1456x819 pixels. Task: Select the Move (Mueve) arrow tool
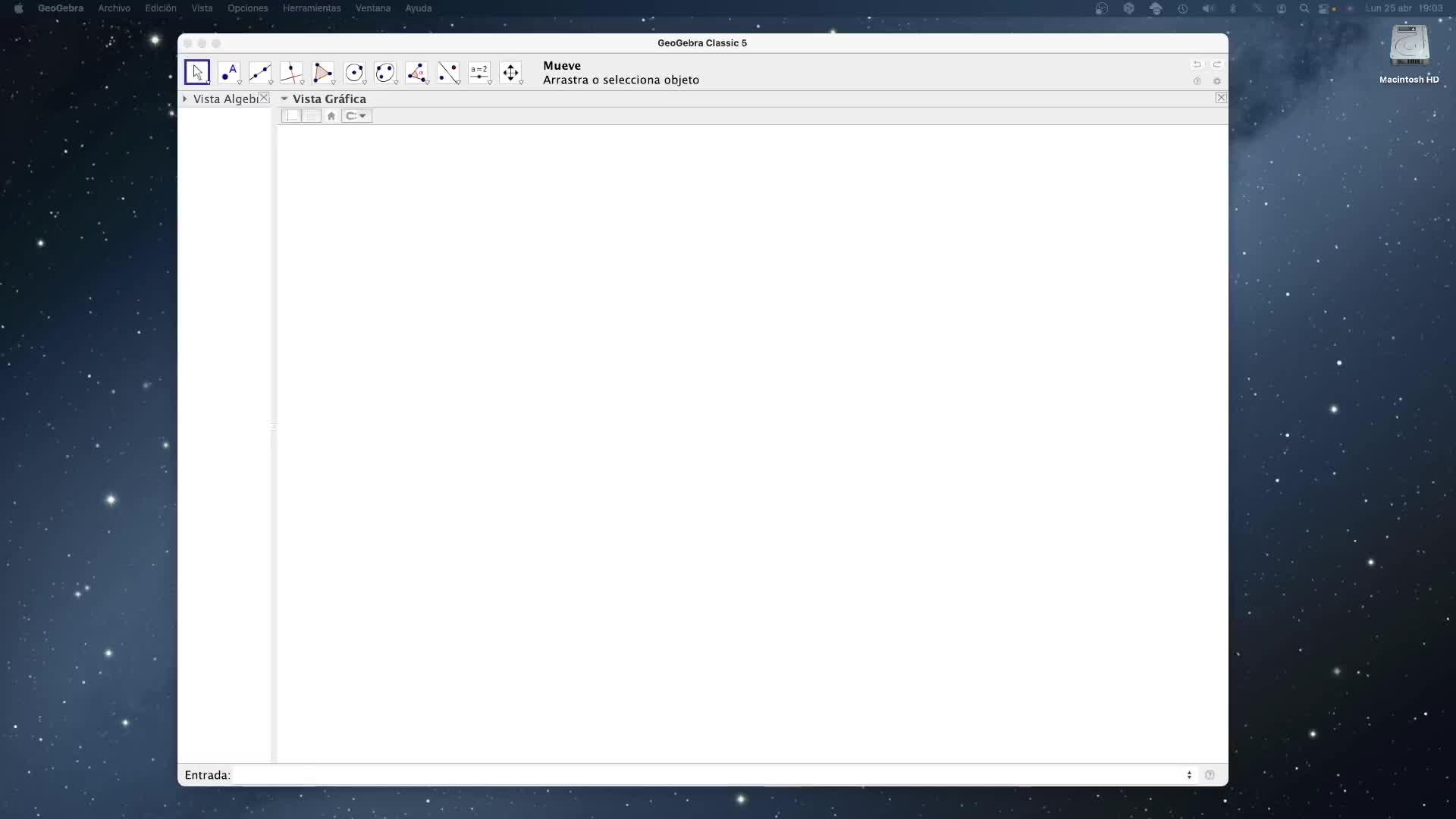197,73
